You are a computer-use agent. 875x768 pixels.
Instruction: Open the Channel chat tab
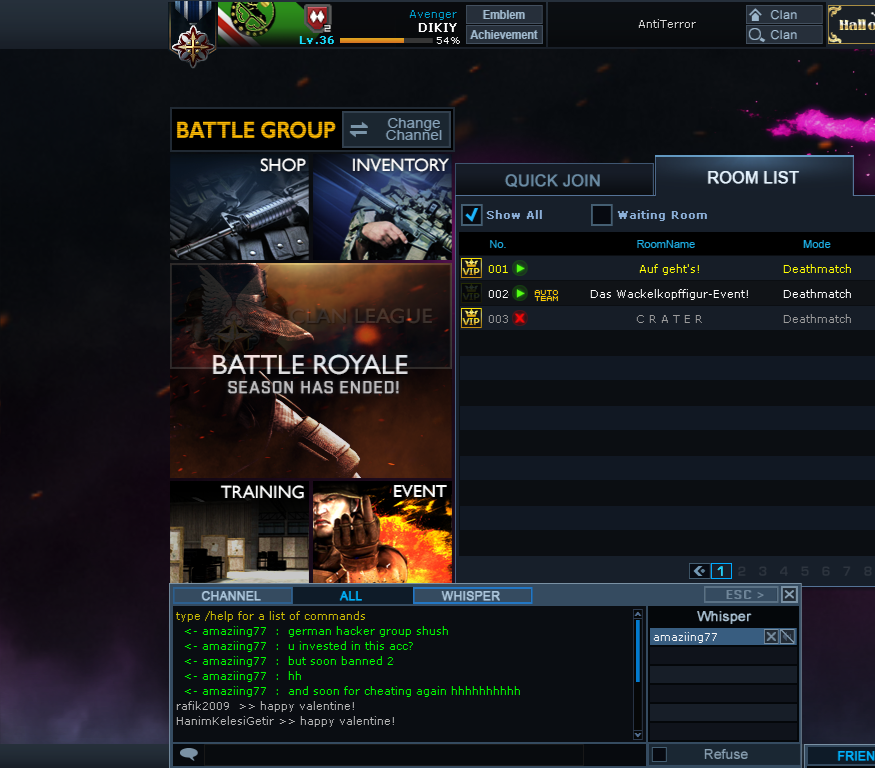point(232,596)
